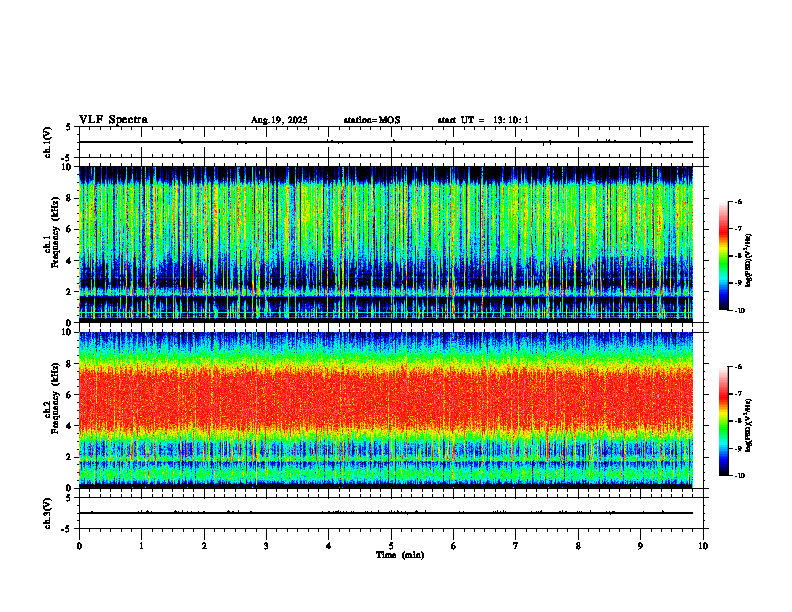Viewport: 792px width, 612px height.
Task: Click the ch.2 colorbar unit label
Action: (748, 425)
